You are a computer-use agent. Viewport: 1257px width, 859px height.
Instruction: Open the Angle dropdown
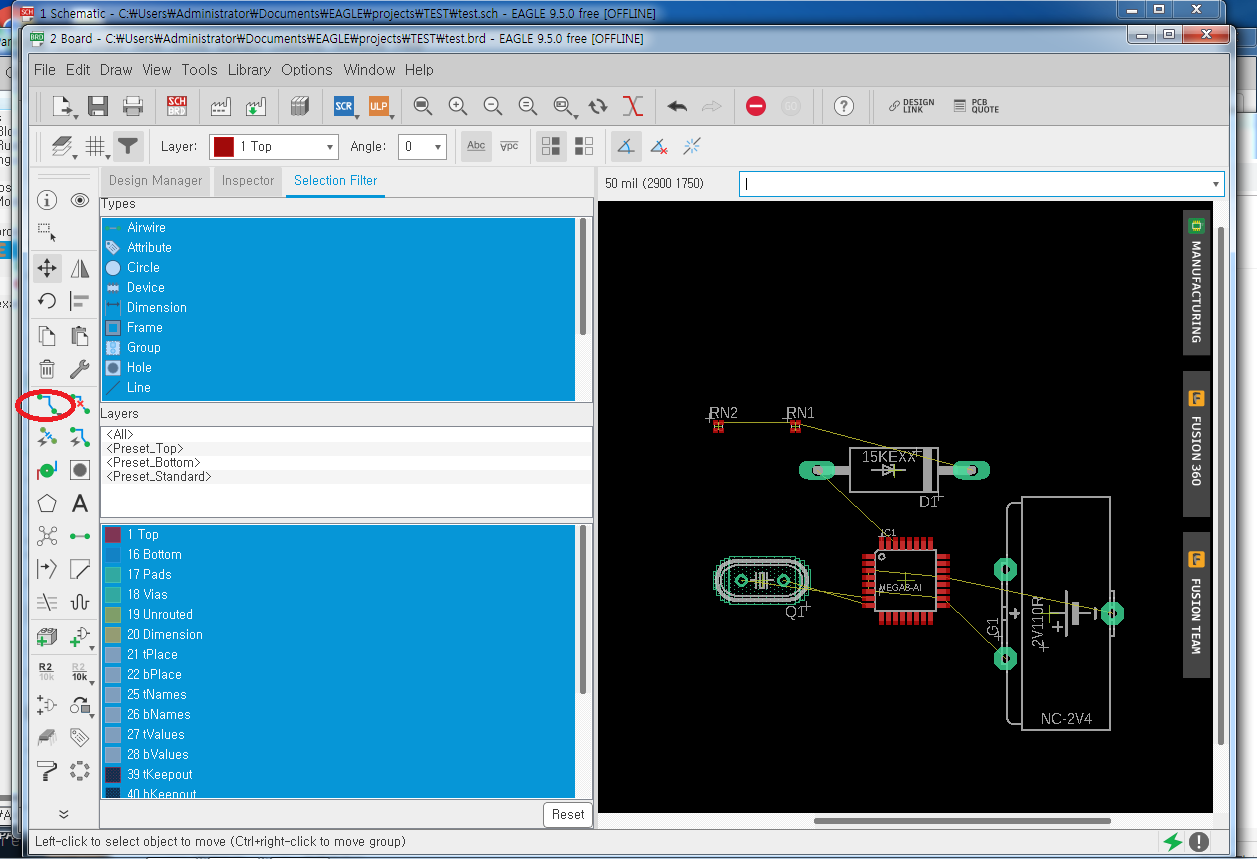point(422,146)
